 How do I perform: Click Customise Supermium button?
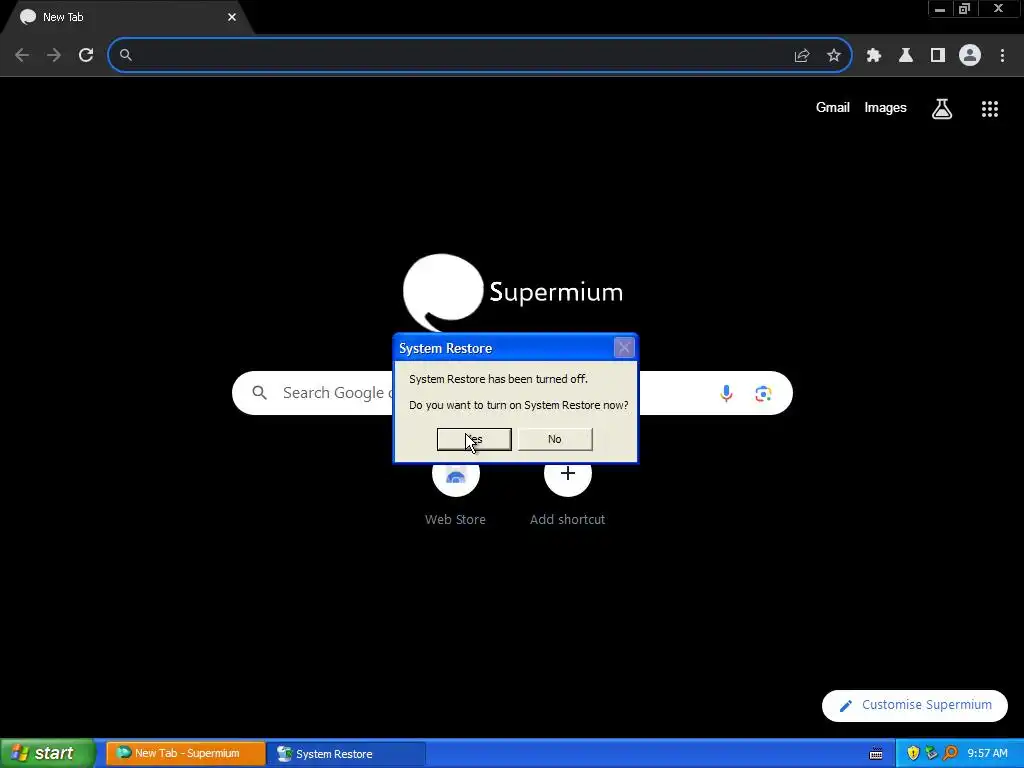click(915, 705)
